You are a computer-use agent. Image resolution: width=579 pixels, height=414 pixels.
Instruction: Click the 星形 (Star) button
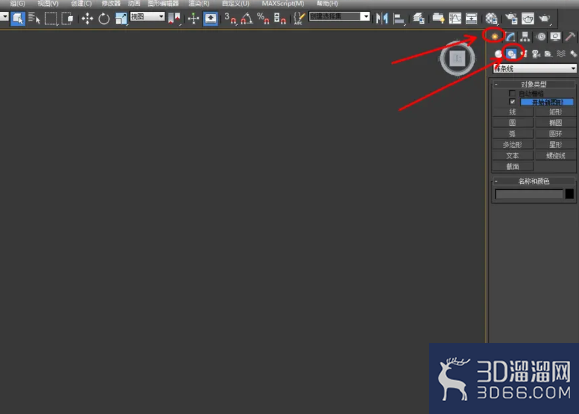click(555, 145)
